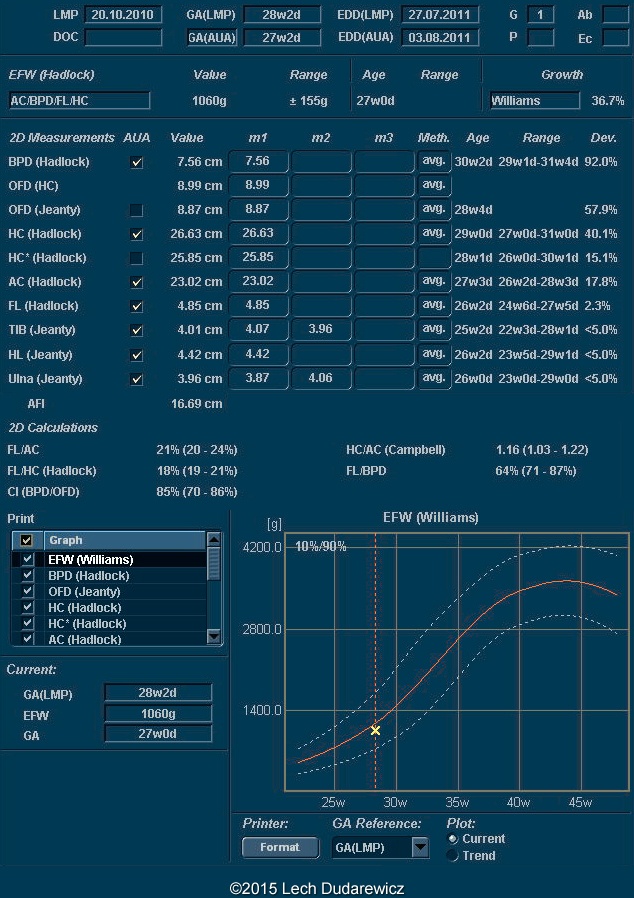Screen dimensions: 634x898
Task: Uncheck BPD (Hadlock) in Print list
Action: pos(27,575)
